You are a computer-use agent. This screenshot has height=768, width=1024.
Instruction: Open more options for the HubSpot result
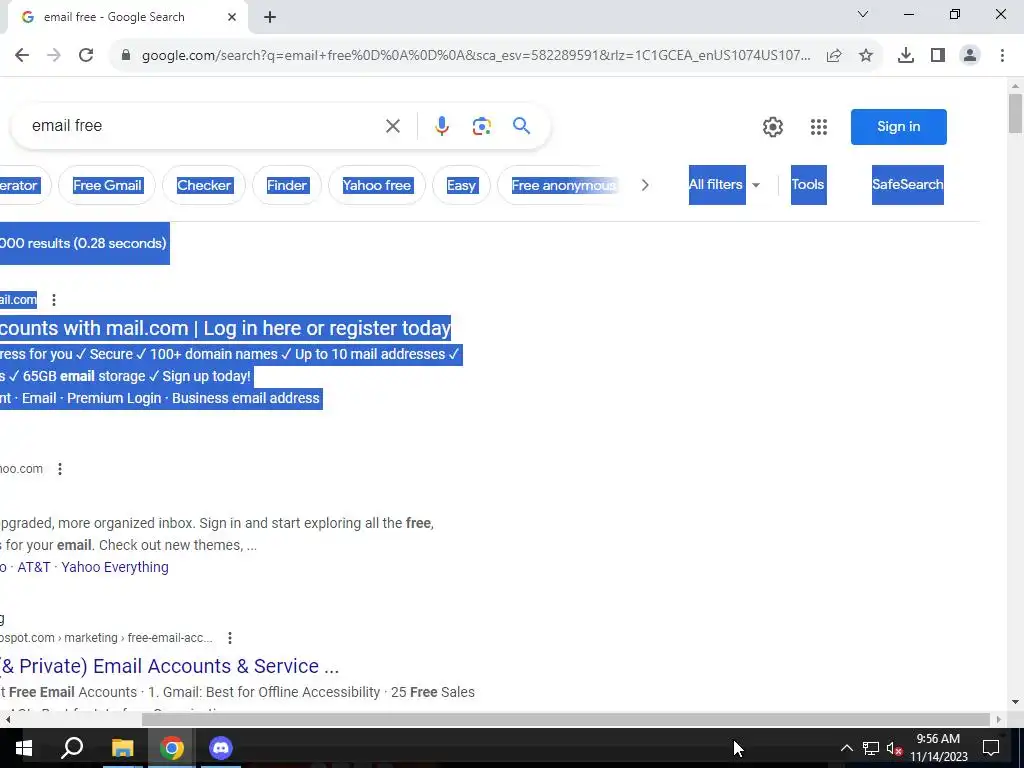tap(230, 638)
